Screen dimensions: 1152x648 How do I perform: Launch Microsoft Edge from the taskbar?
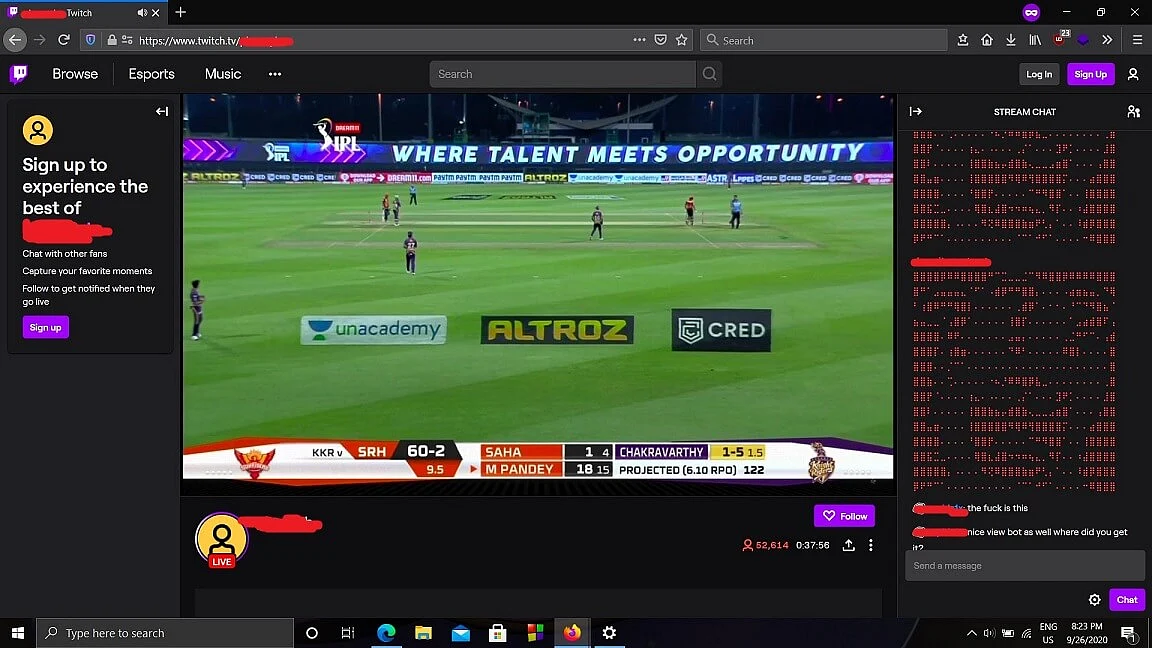(x=386, y=633)
